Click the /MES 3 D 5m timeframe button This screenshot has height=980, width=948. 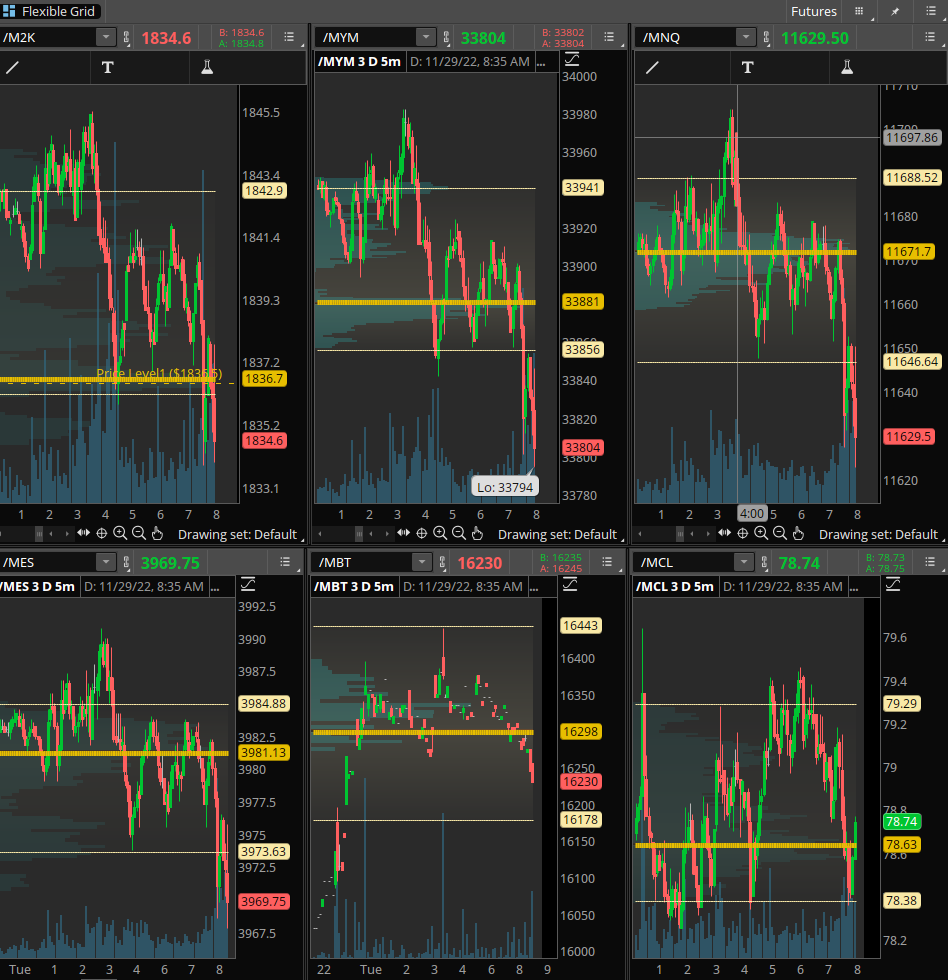click(x=37, y=586)
